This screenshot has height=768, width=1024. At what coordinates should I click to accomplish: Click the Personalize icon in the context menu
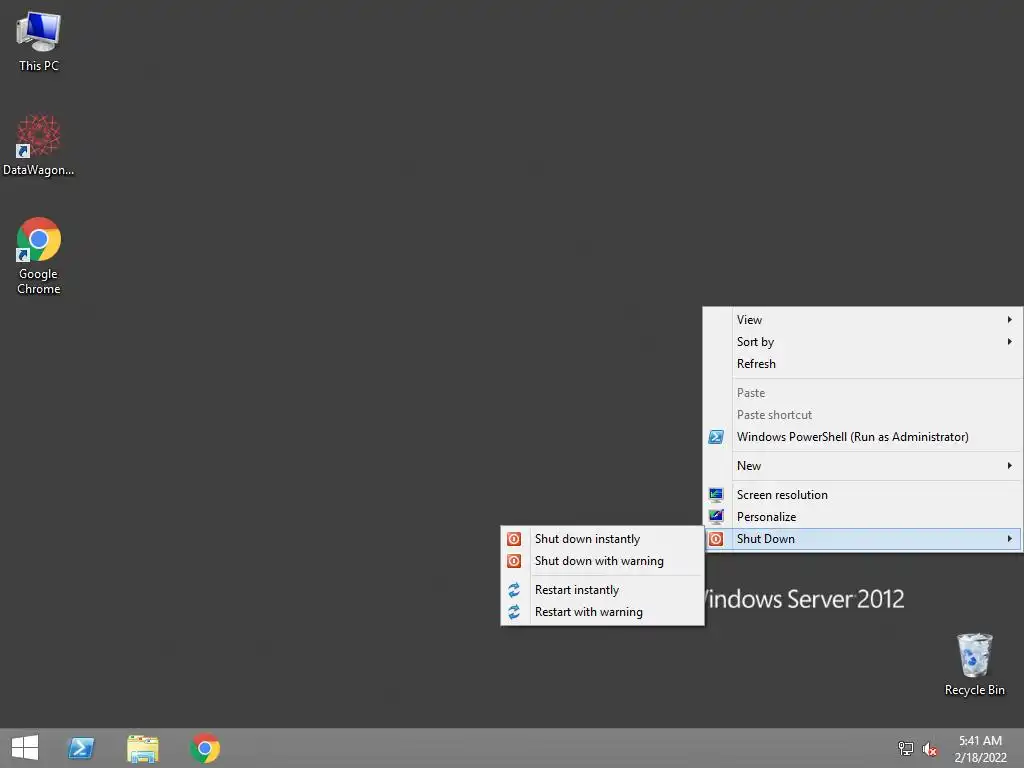click(716, 517)
